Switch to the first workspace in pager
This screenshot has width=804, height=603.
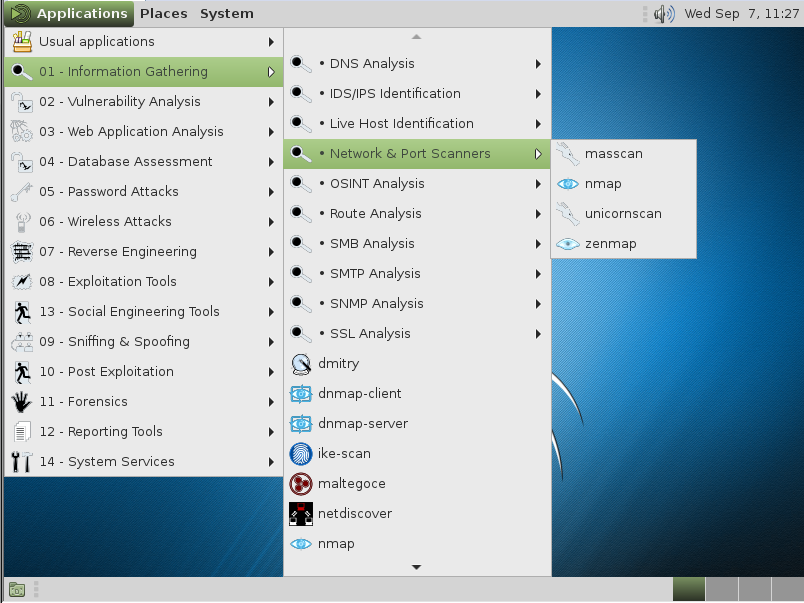point(689,590)
